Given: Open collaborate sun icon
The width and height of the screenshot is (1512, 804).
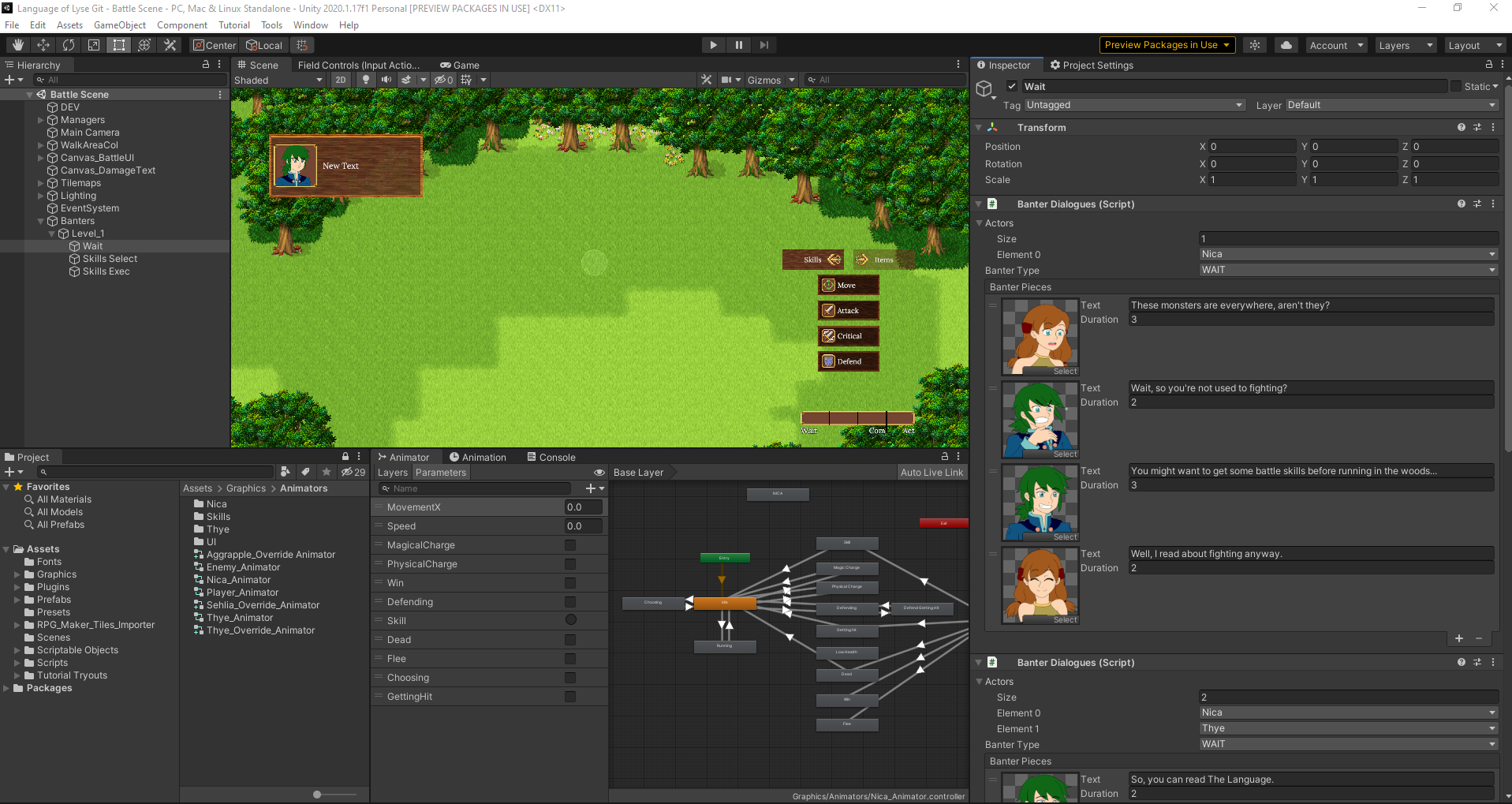Looking at the screenshot, I should click(1255, 45).
